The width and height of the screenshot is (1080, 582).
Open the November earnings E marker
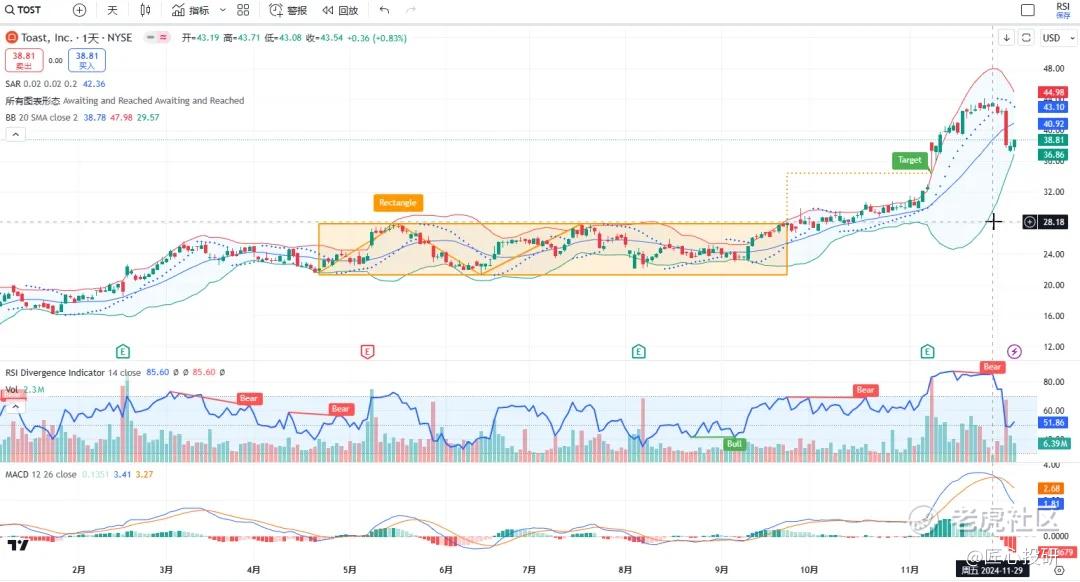(927, 352)
